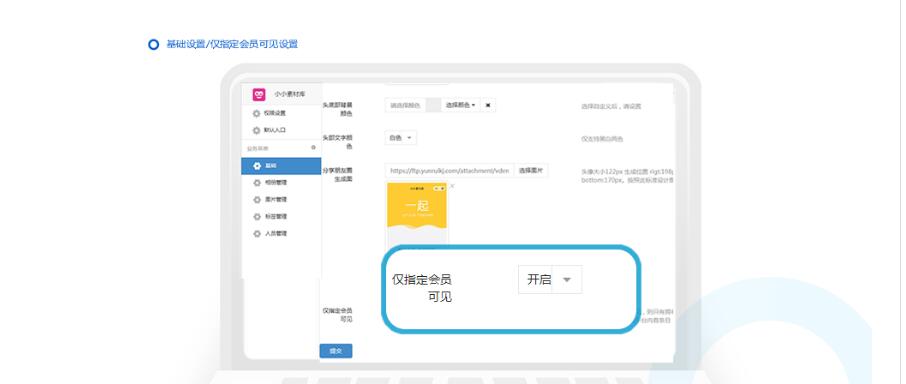This screenshot has height=384, width=906.
Task: Click the header background color text field
Action: [x=405, y=105]
